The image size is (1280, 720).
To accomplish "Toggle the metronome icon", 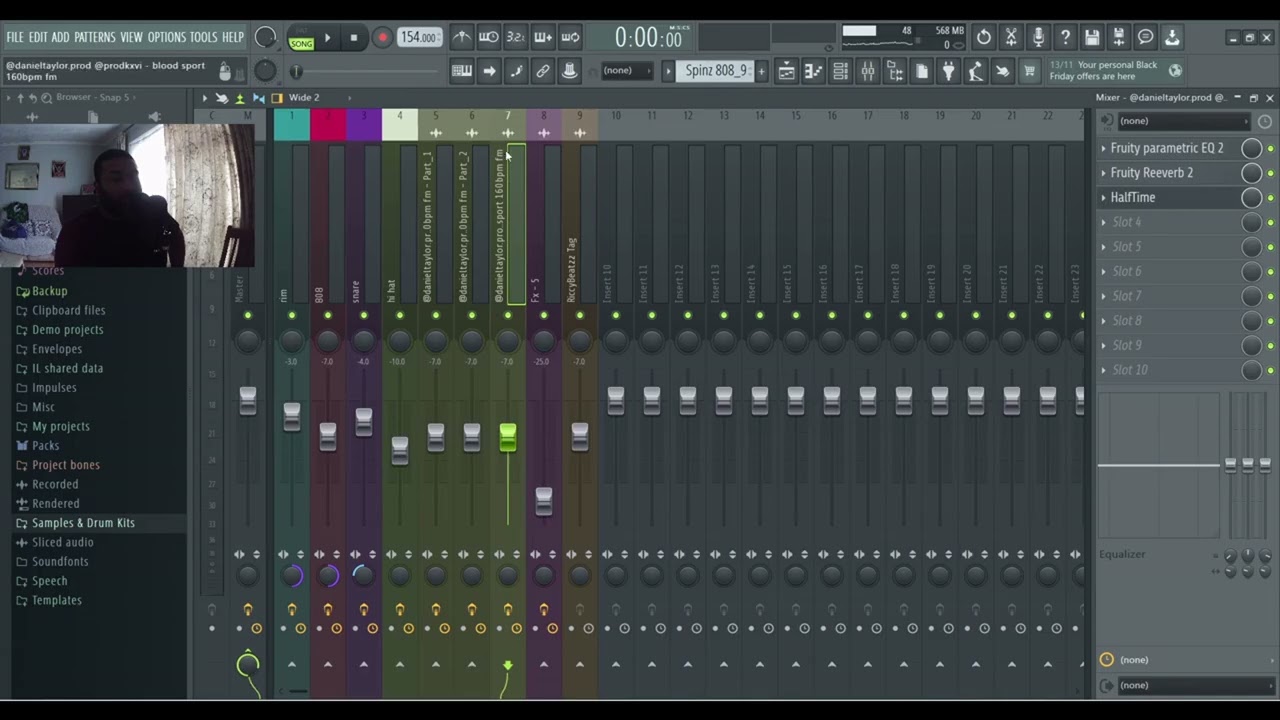I will (x=461, y=37).
